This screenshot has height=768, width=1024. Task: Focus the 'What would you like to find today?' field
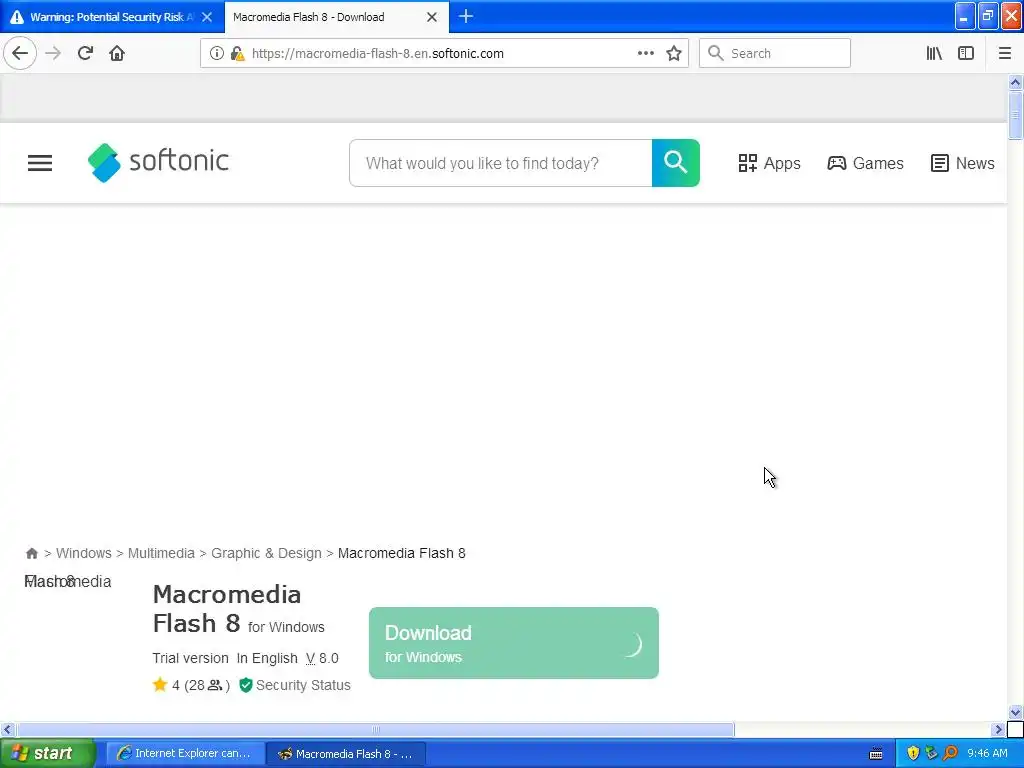pos(501,163)
